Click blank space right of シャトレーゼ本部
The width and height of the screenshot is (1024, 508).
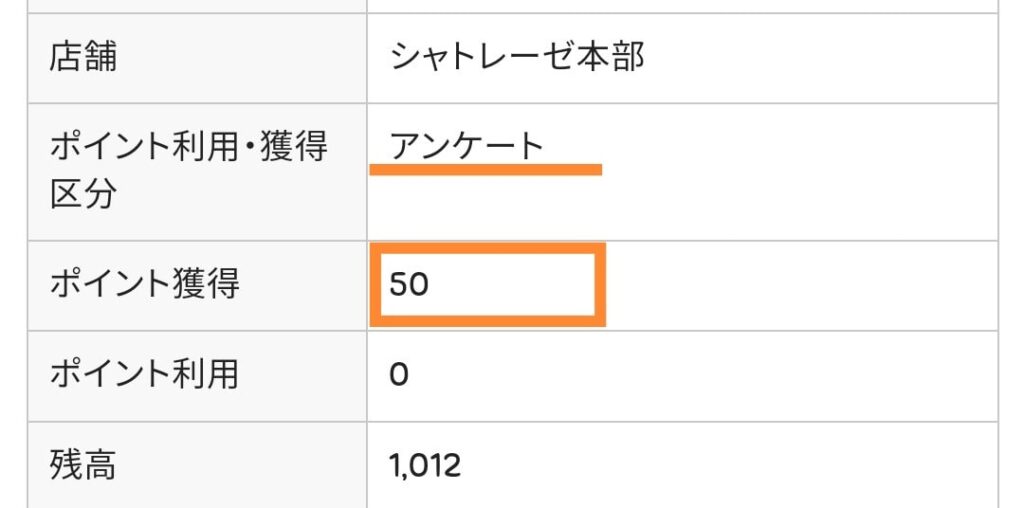point(820,56)
